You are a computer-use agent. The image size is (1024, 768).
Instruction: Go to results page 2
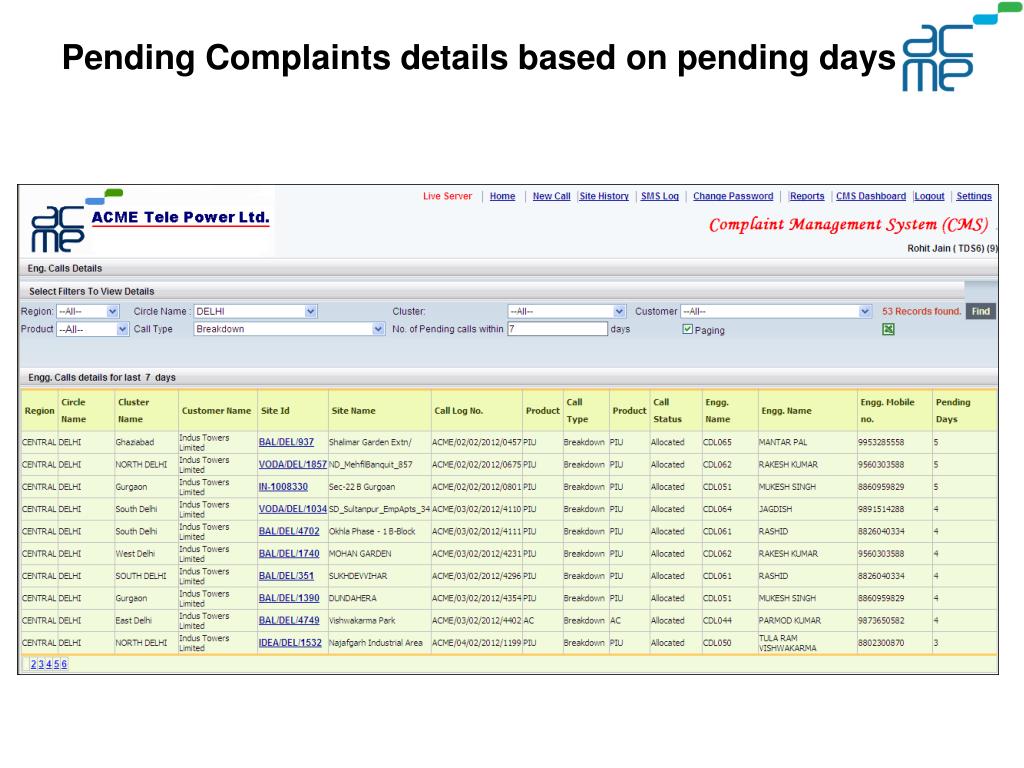click(33, 664)
